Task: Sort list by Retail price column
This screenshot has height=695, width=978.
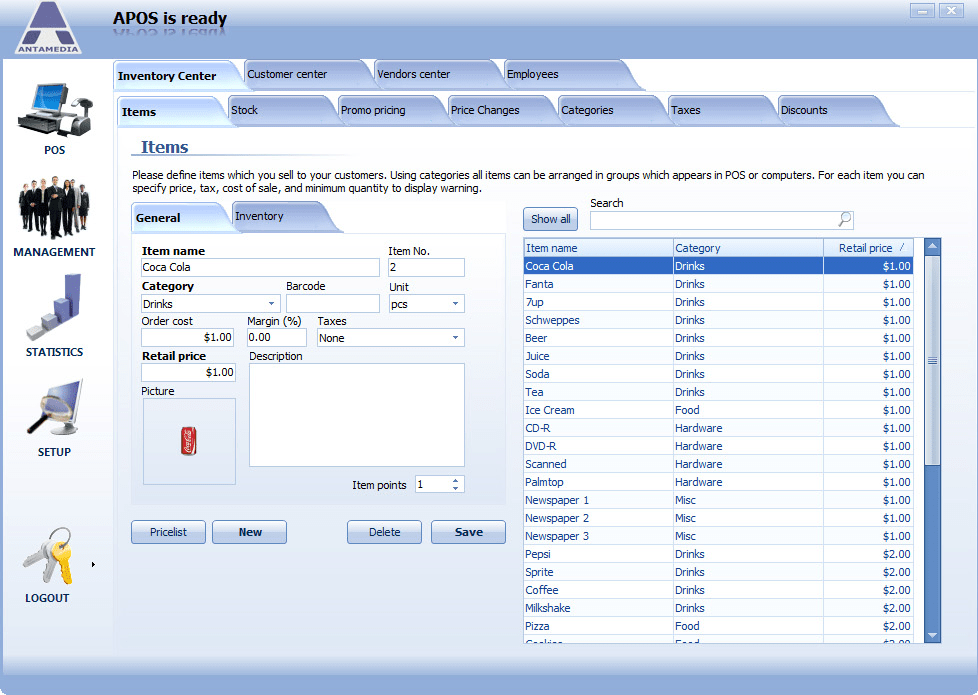Action: (868, 248)
